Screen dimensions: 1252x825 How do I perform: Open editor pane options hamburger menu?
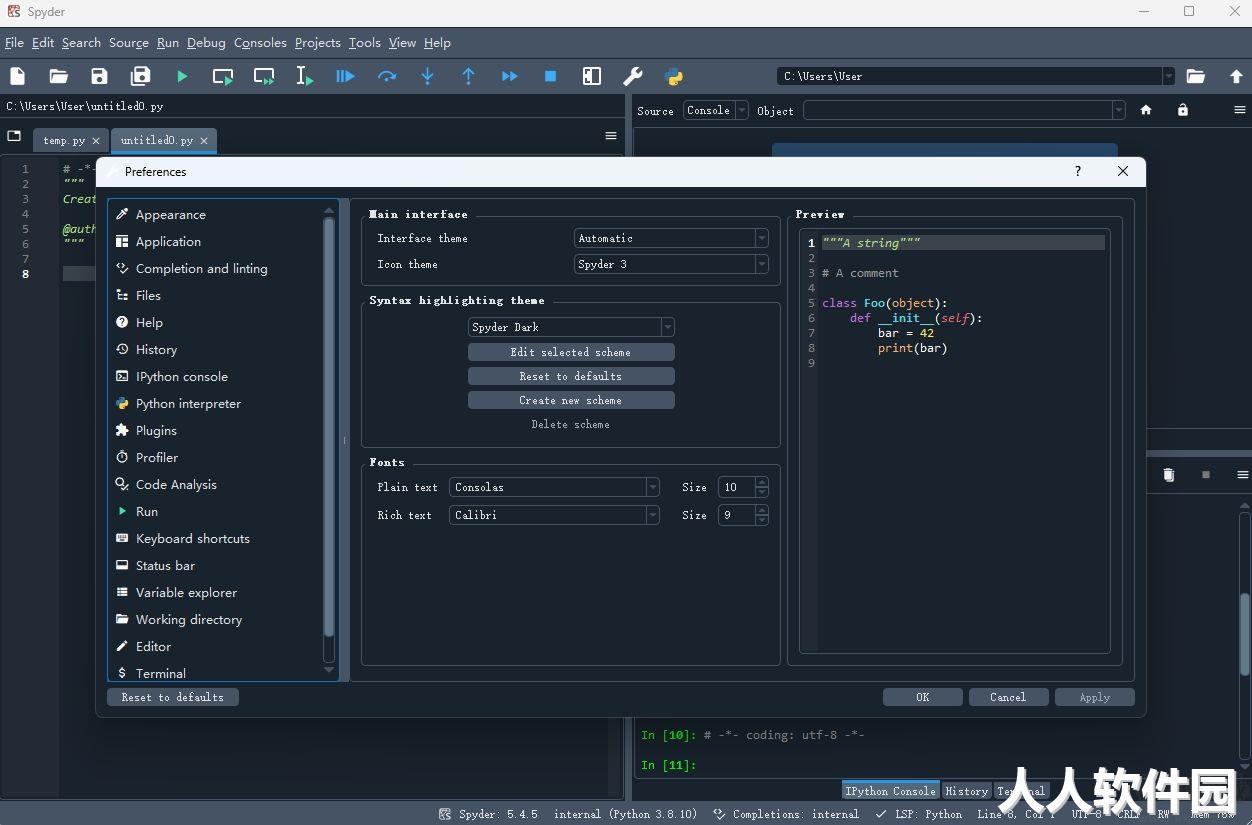[611, 136]
